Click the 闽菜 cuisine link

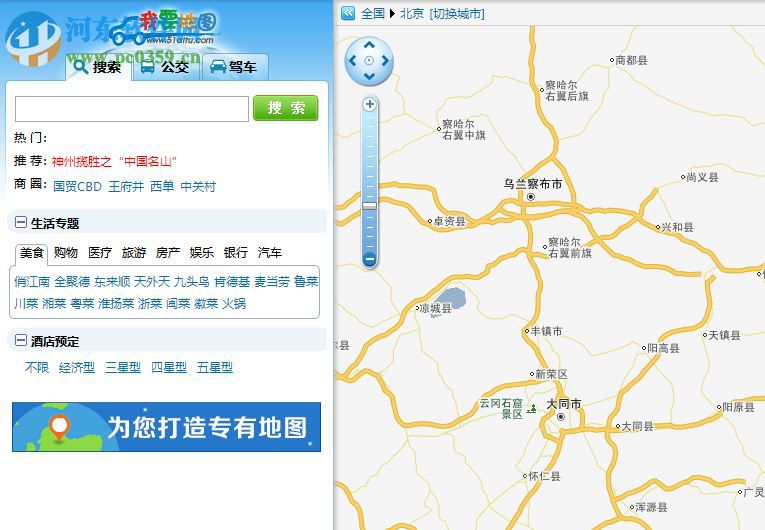click(178, 304)
